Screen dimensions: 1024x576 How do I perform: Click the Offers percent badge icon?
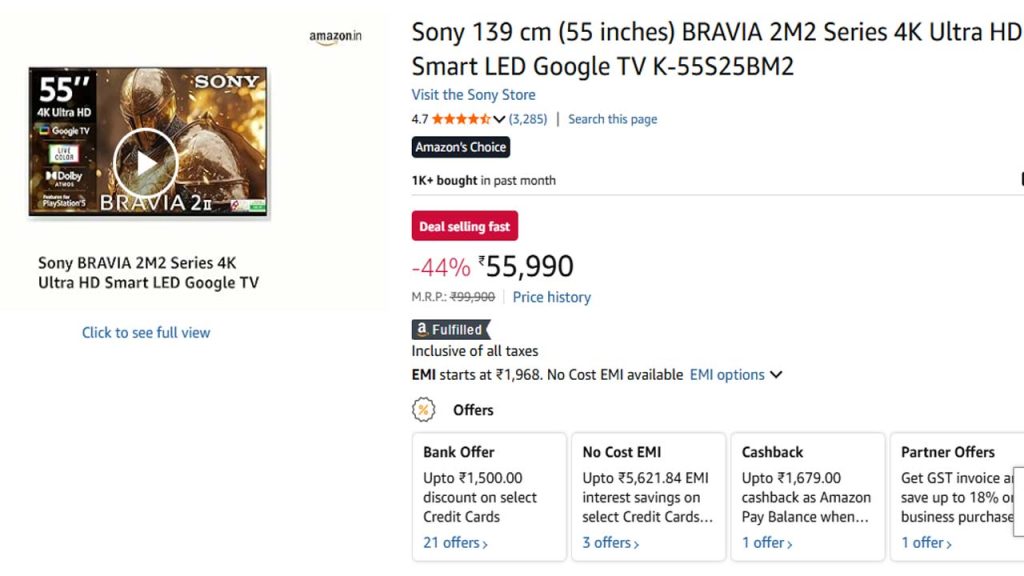(x=424, y=409)
